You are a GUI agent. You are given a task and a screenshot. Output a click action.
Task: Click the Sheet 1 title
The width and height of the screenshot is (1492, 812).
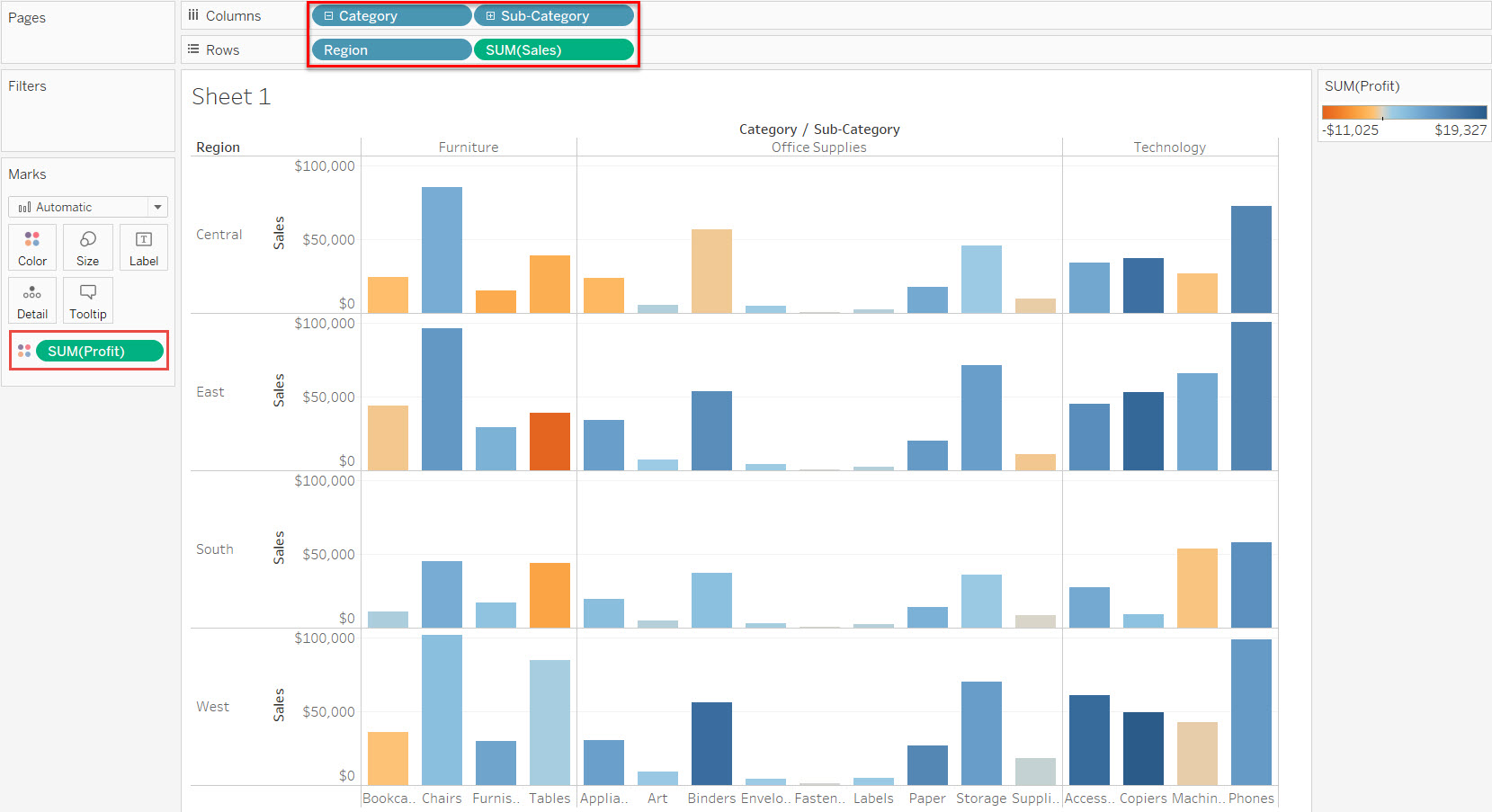(231, 97)
